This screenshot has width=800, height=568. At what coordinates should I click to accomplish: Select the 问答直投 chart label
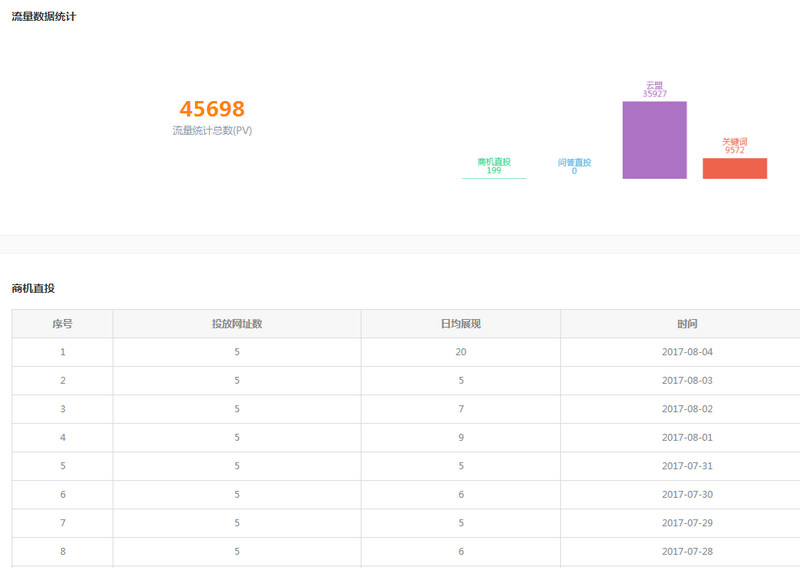coord(574,162)
